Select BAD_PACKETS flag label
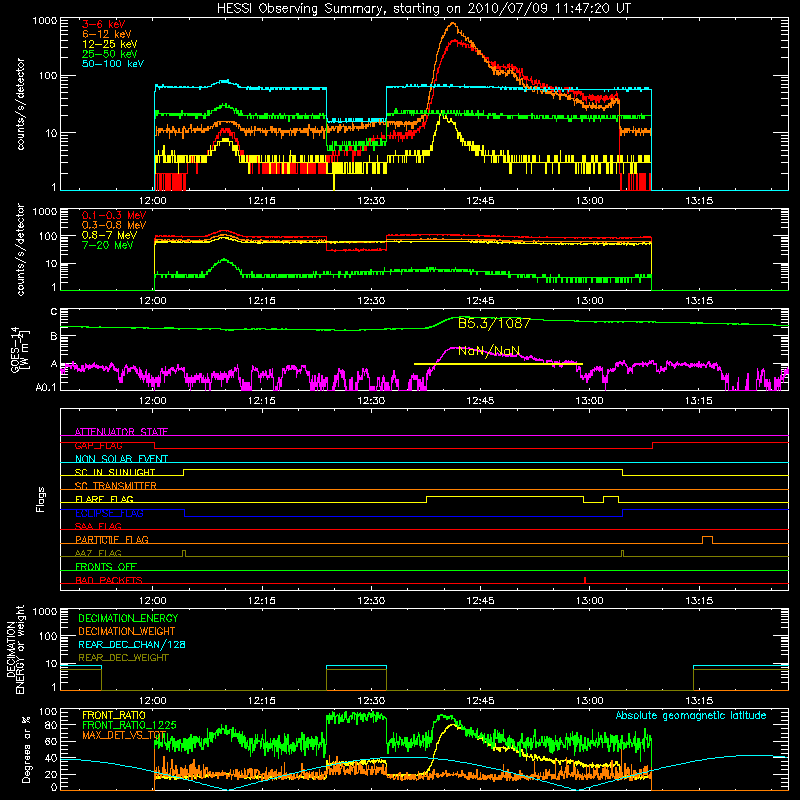This screenshot has width=800, height=800. pyautogui.click(x=109, y=580)
